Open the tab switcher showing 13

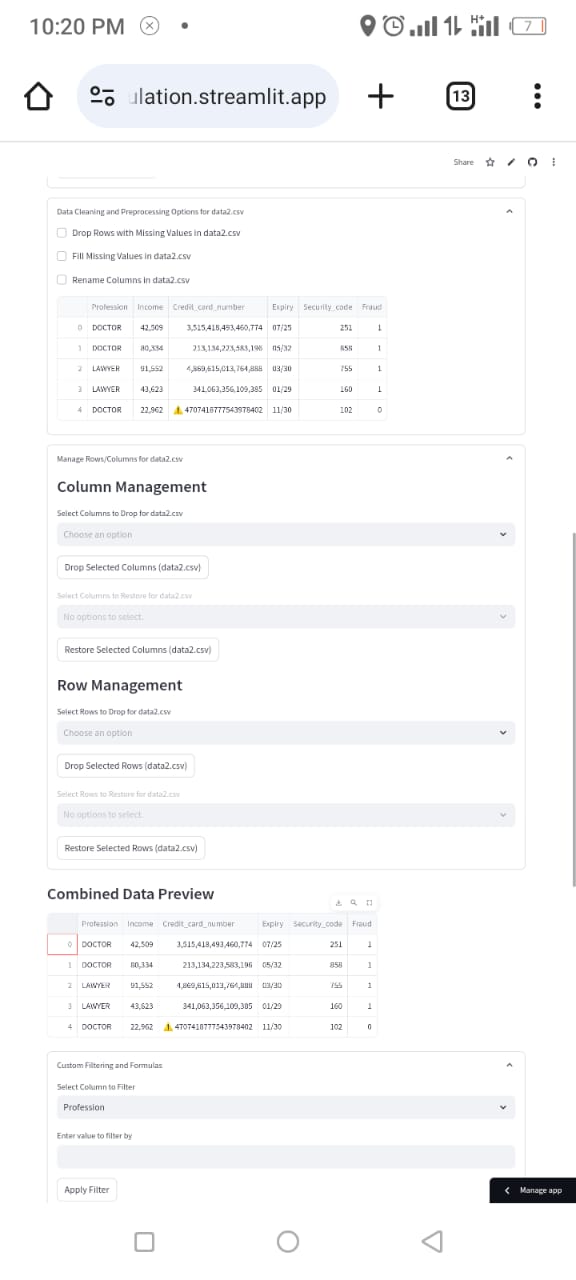point(460,97)
